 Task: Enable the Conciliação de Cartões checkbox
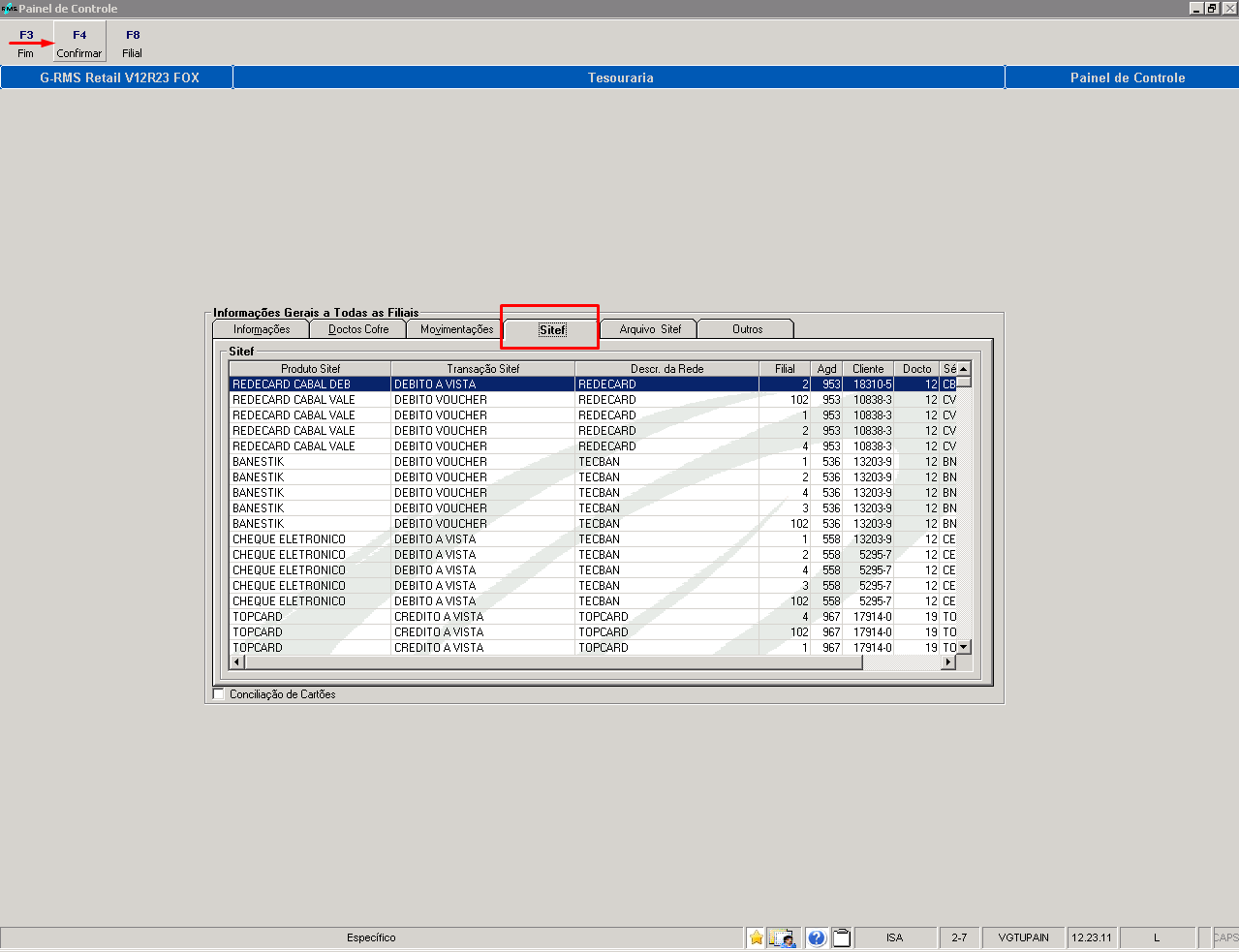point(219,693)
